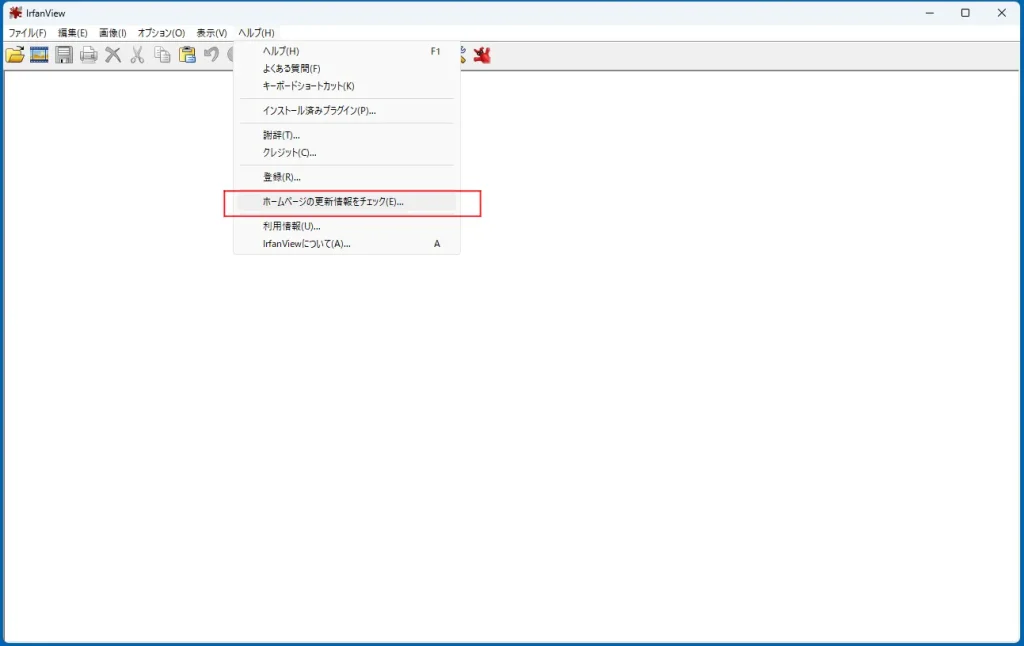Minimize the IrfanView window
The height and width of the screenshot is (646, 1024).
point(929,12)
